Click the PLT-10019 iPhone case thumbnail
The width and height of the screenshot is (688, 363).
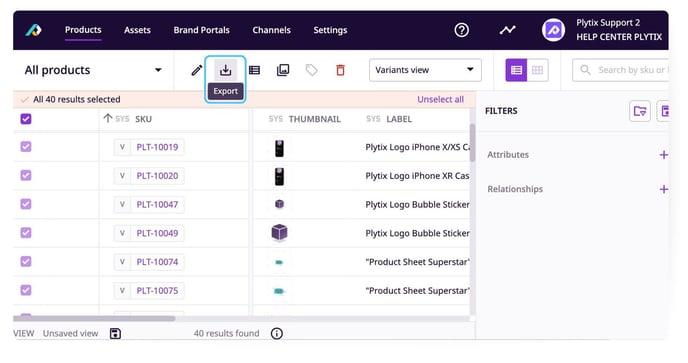[x=279, y=148]
